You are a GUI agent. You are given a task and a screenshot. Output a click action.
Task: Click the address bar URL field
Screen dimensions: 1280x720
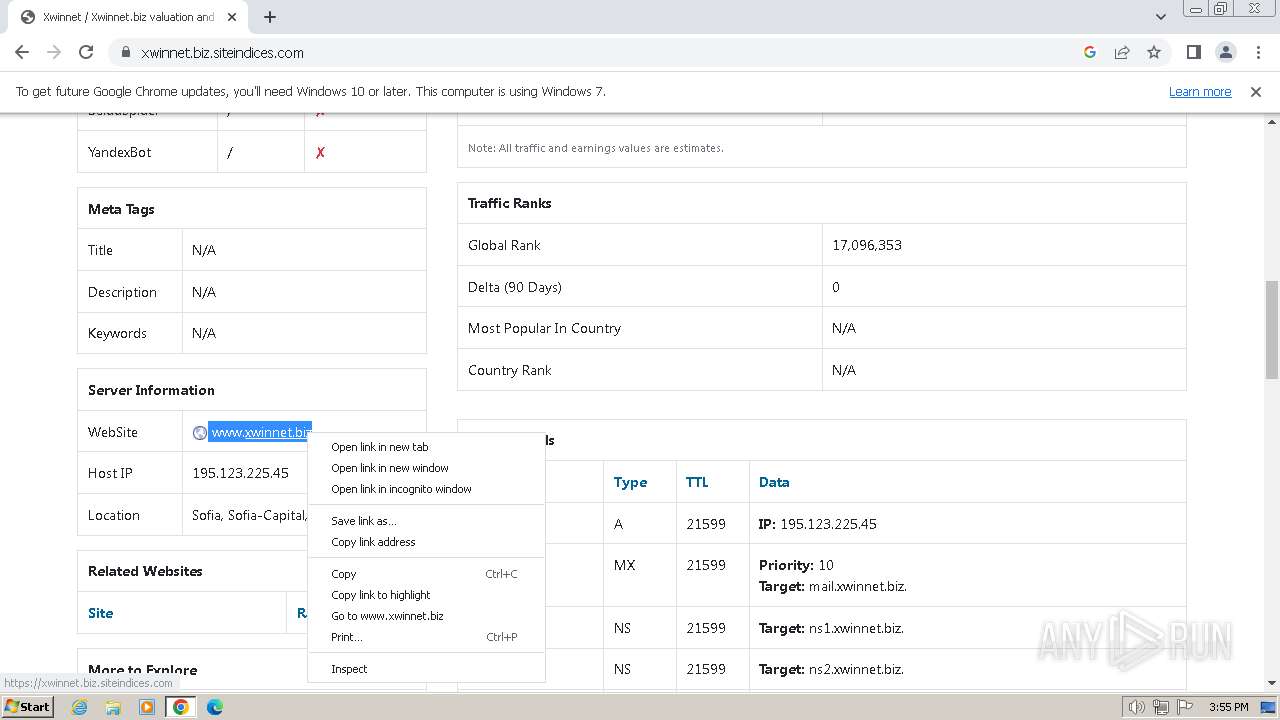600,52
